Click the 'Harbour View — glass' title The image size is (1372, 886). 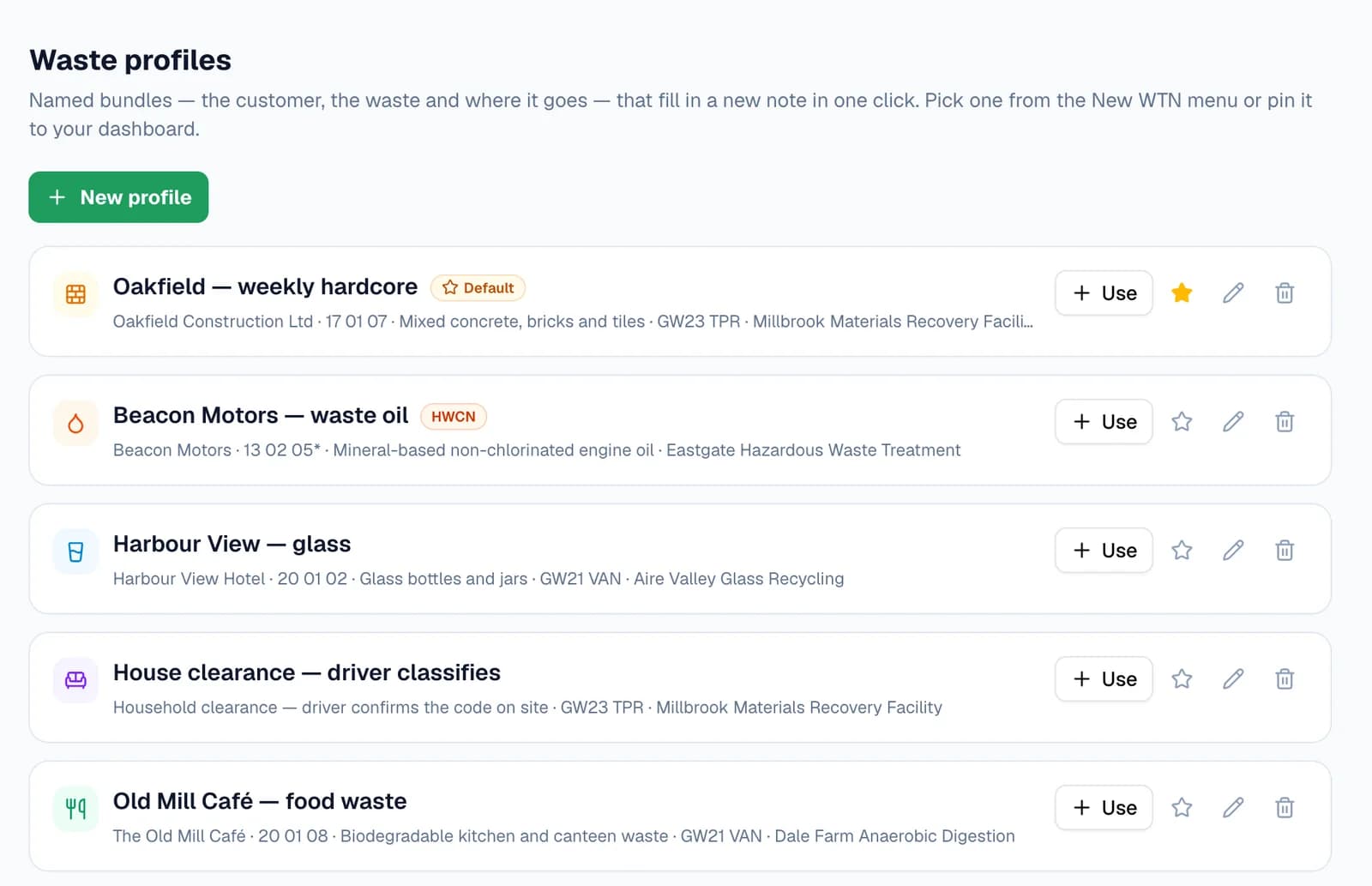pos(232,544)
